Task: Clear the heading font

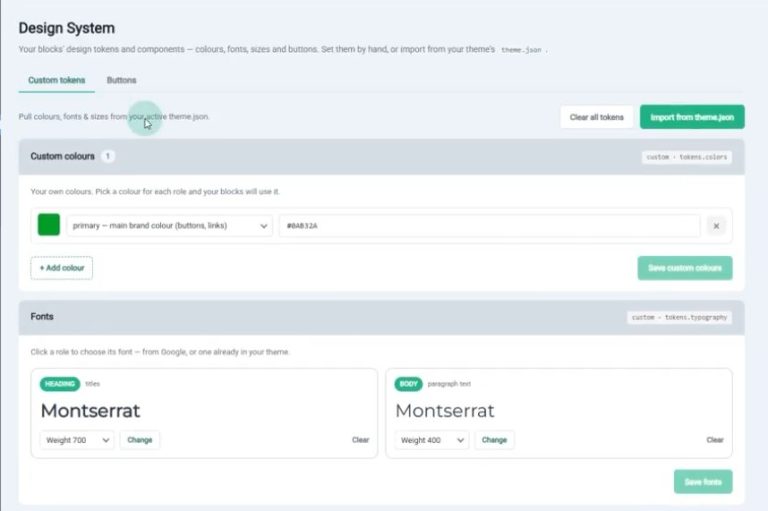Action: click(360, 440)
